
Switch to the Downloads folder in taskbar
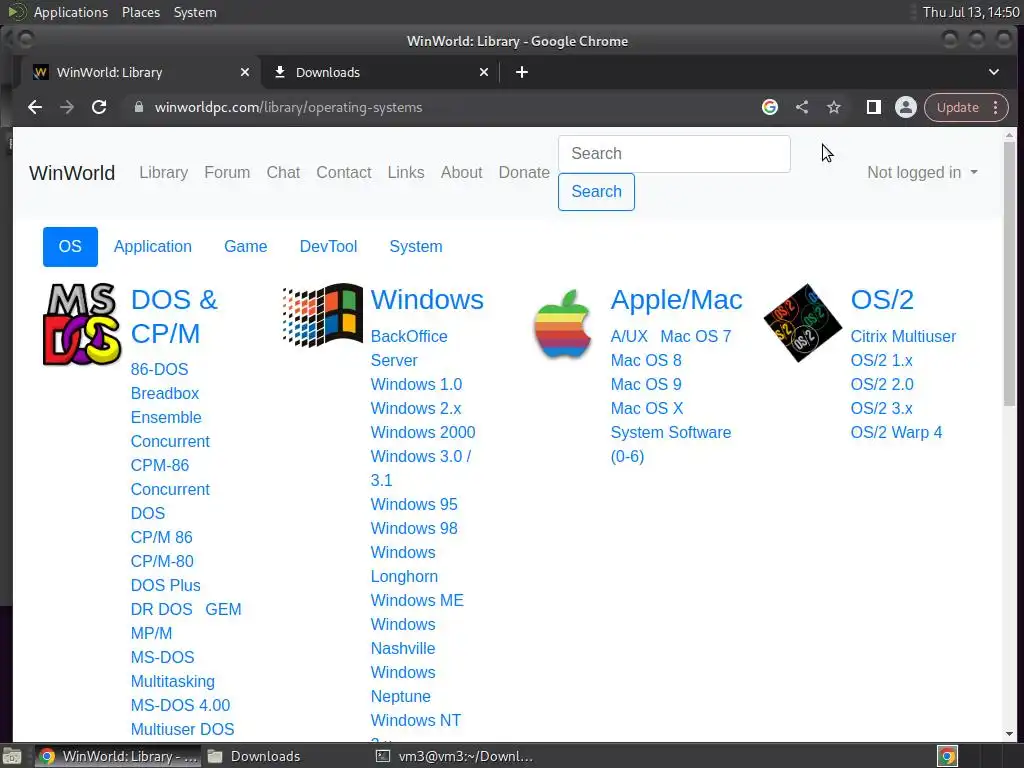pos(255,756)
